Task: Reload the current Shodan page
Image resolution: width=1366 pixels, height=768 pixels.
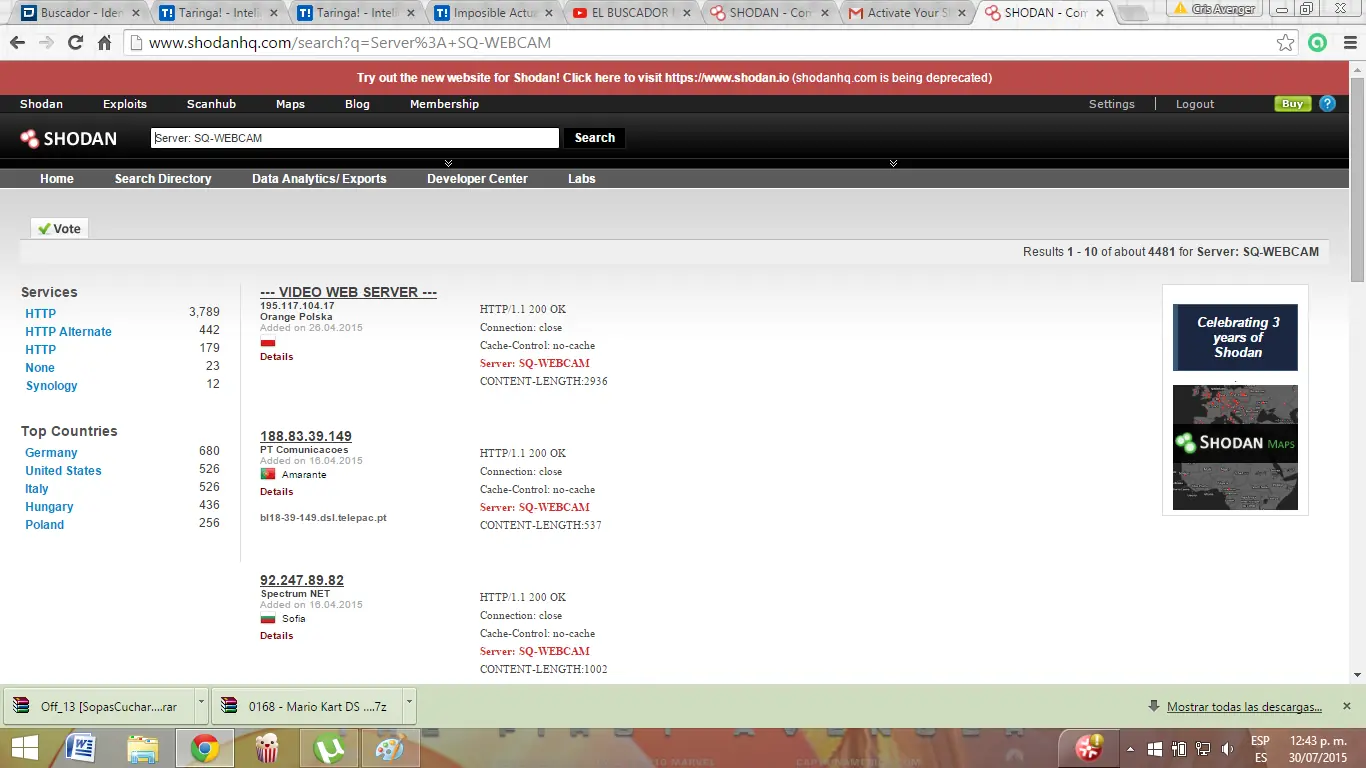Action: [x=75, y=43]
